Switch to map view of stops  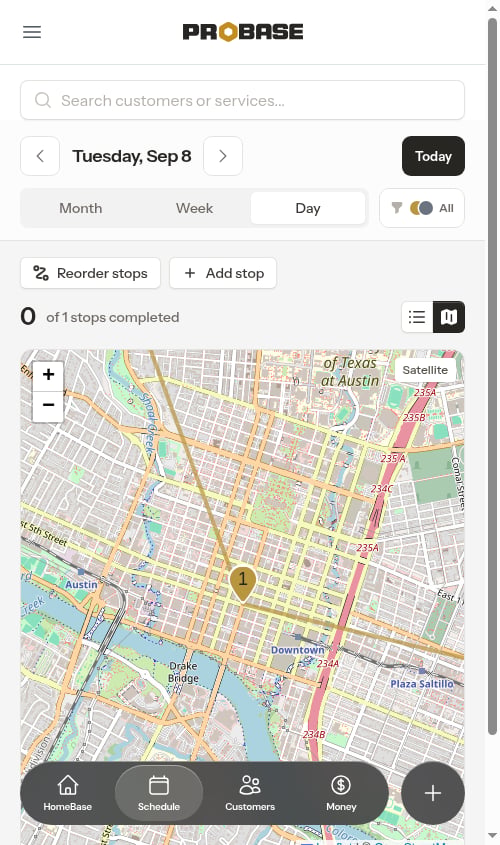(x=449, y=317)
